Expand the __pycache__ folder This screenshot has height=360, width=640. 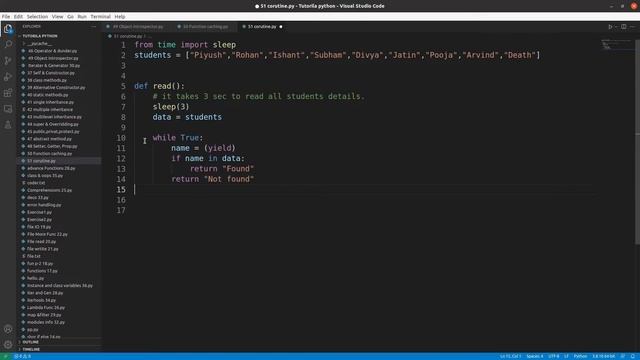coord(40,43)
